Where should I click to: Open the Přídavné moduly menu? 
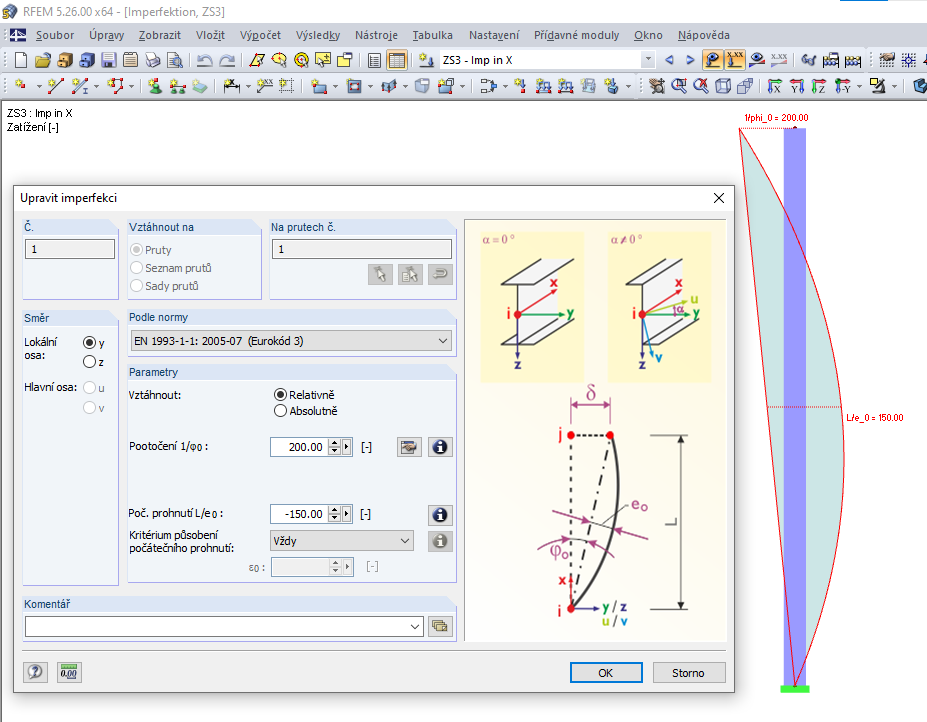(x=576, y=35)
